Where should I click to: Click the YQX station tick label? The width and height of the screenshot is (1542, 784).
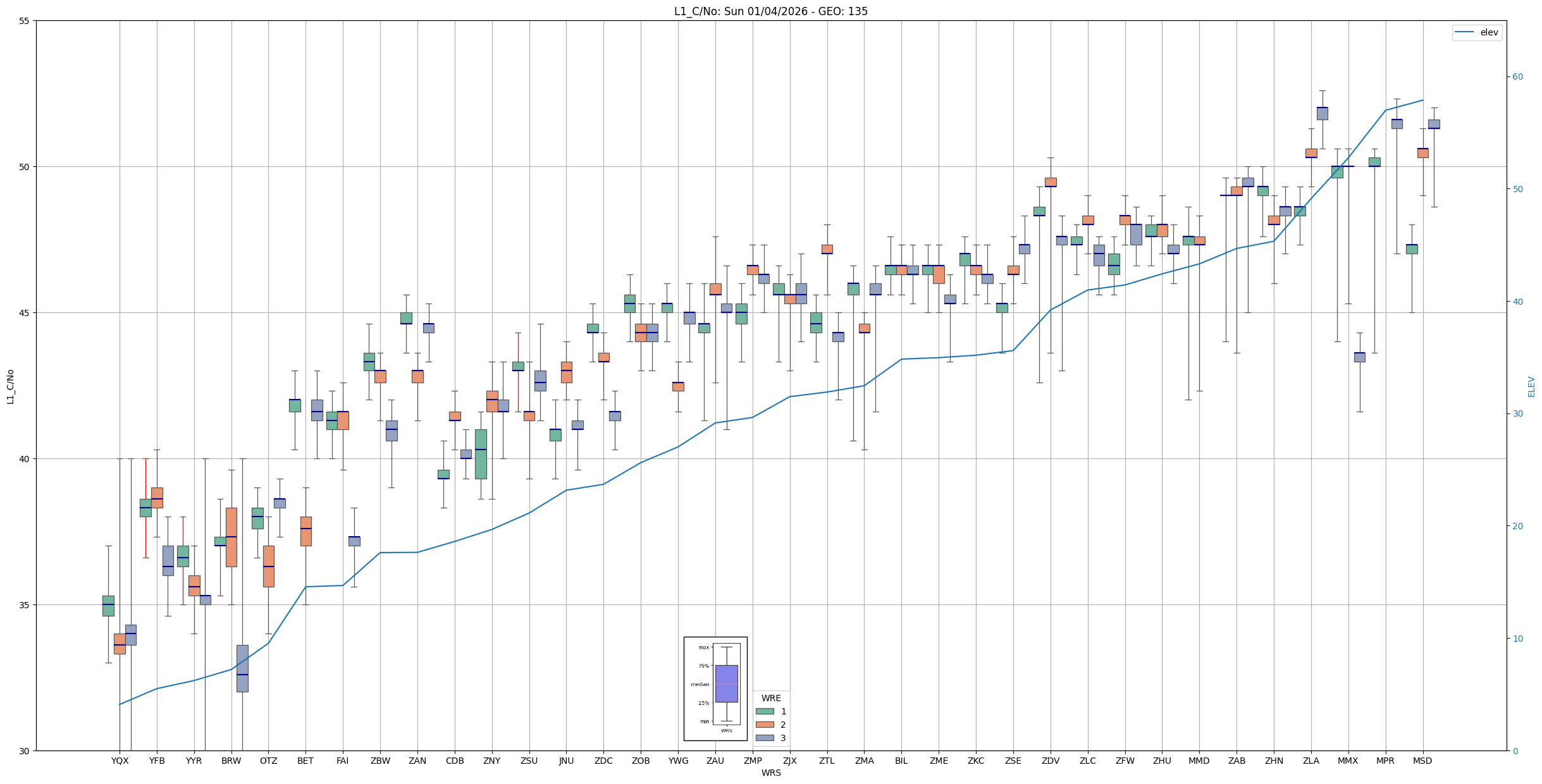(120, 761)
